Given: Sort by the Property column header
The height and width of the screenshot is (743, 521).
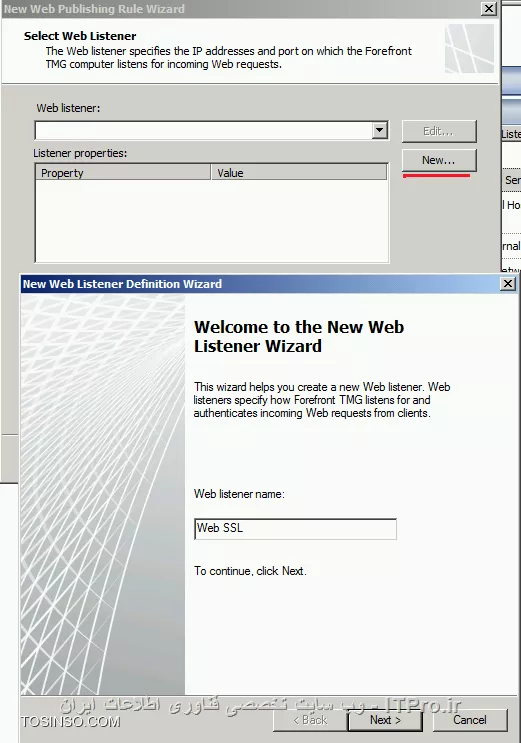Looking at the screenshot, I should point(123,173).
